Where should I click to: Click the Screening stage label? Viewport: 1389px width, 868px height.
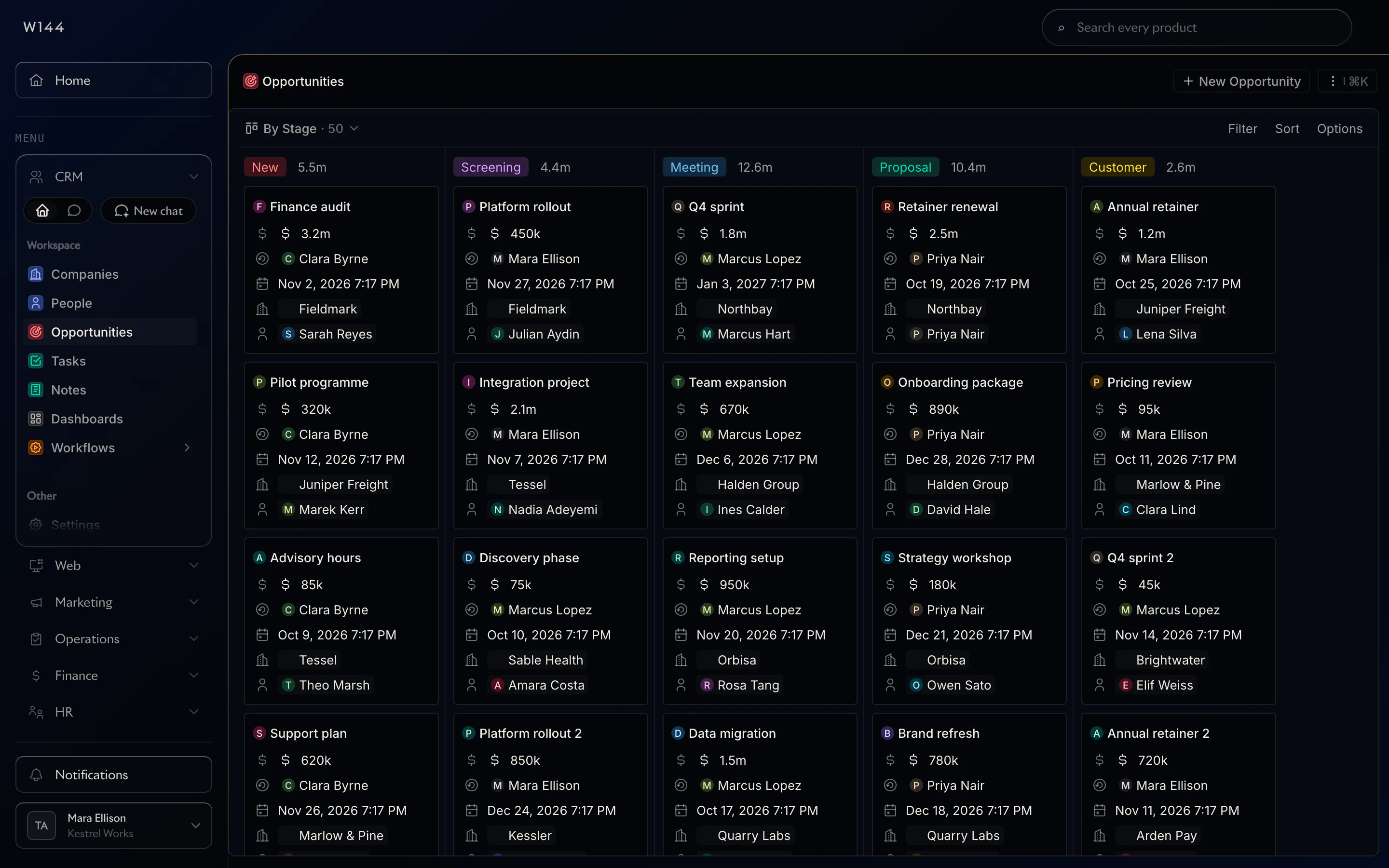pyautogui.click(x=491, y=167)
